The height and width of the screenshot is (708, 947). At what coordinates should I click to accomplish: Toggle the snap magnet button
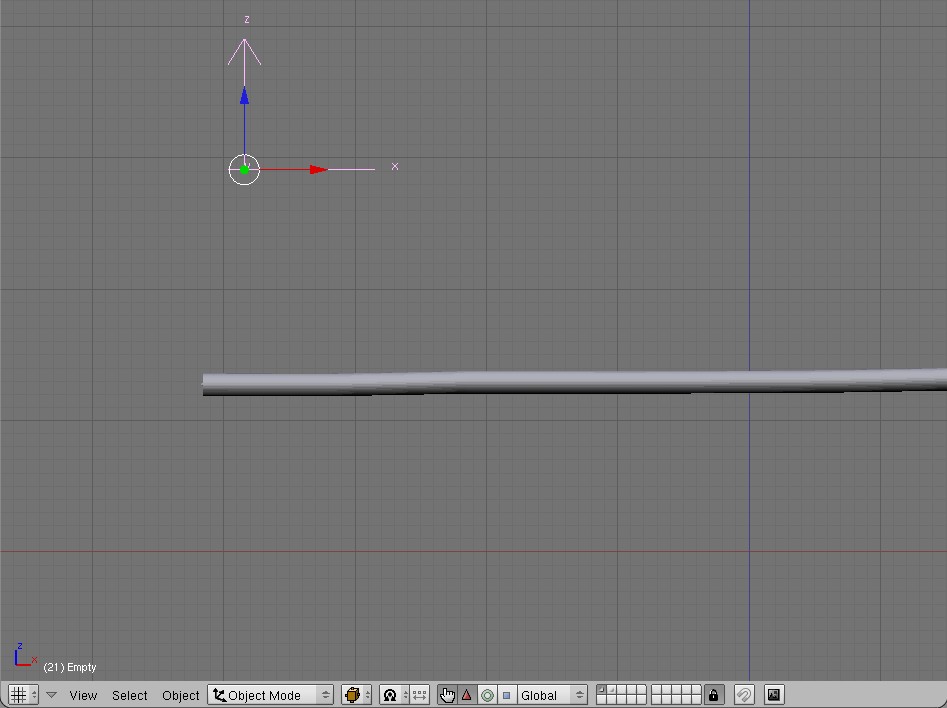[x=744, y=695]
